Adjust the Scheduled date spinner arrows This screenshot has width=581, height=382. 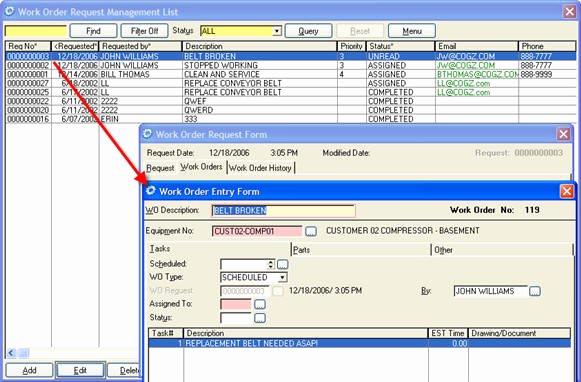point(271,264)
